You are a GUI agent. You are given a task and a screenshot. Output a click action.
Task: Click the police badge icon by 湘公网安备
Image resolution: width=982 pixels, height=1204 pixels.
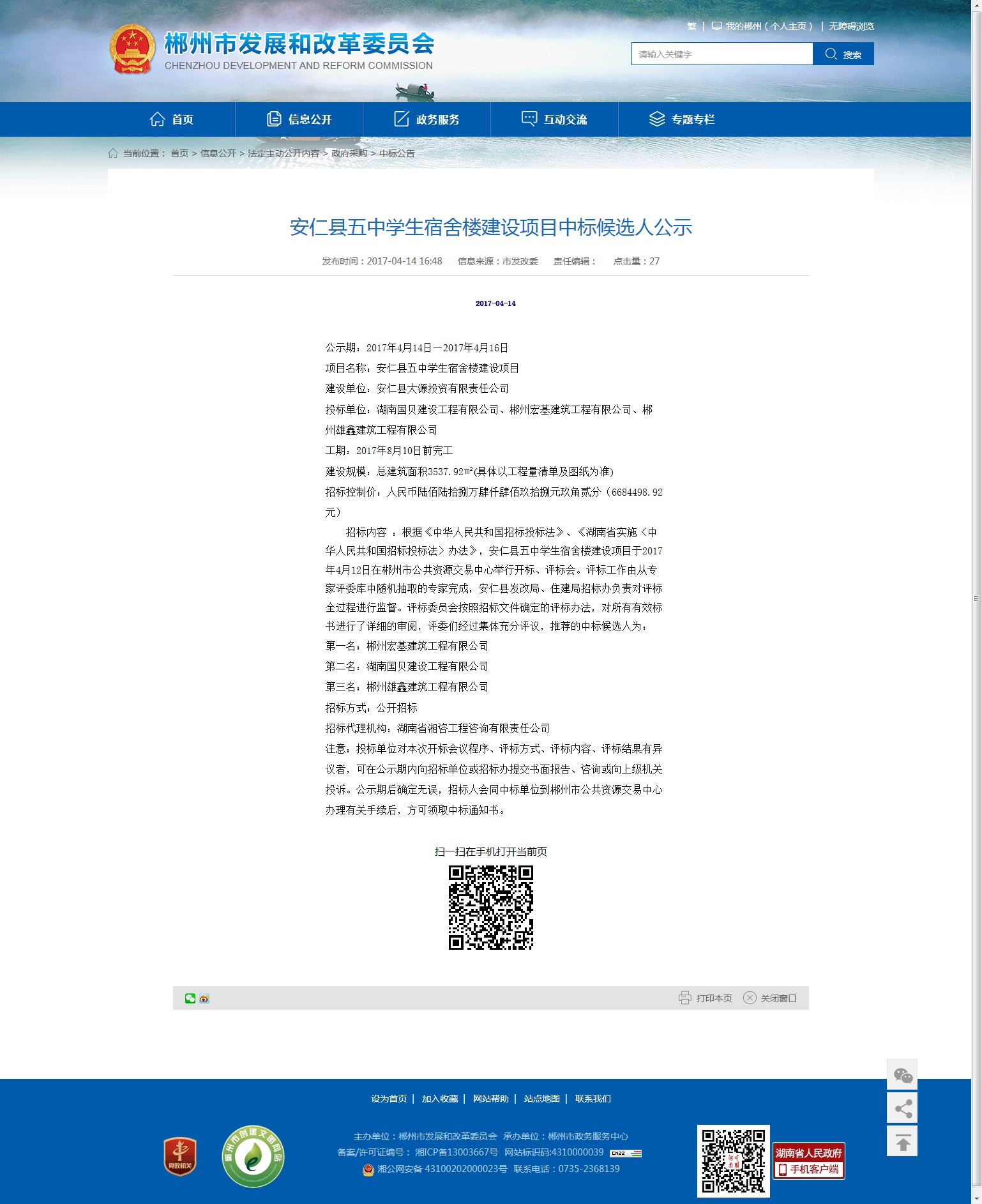tap(368, 1170)
